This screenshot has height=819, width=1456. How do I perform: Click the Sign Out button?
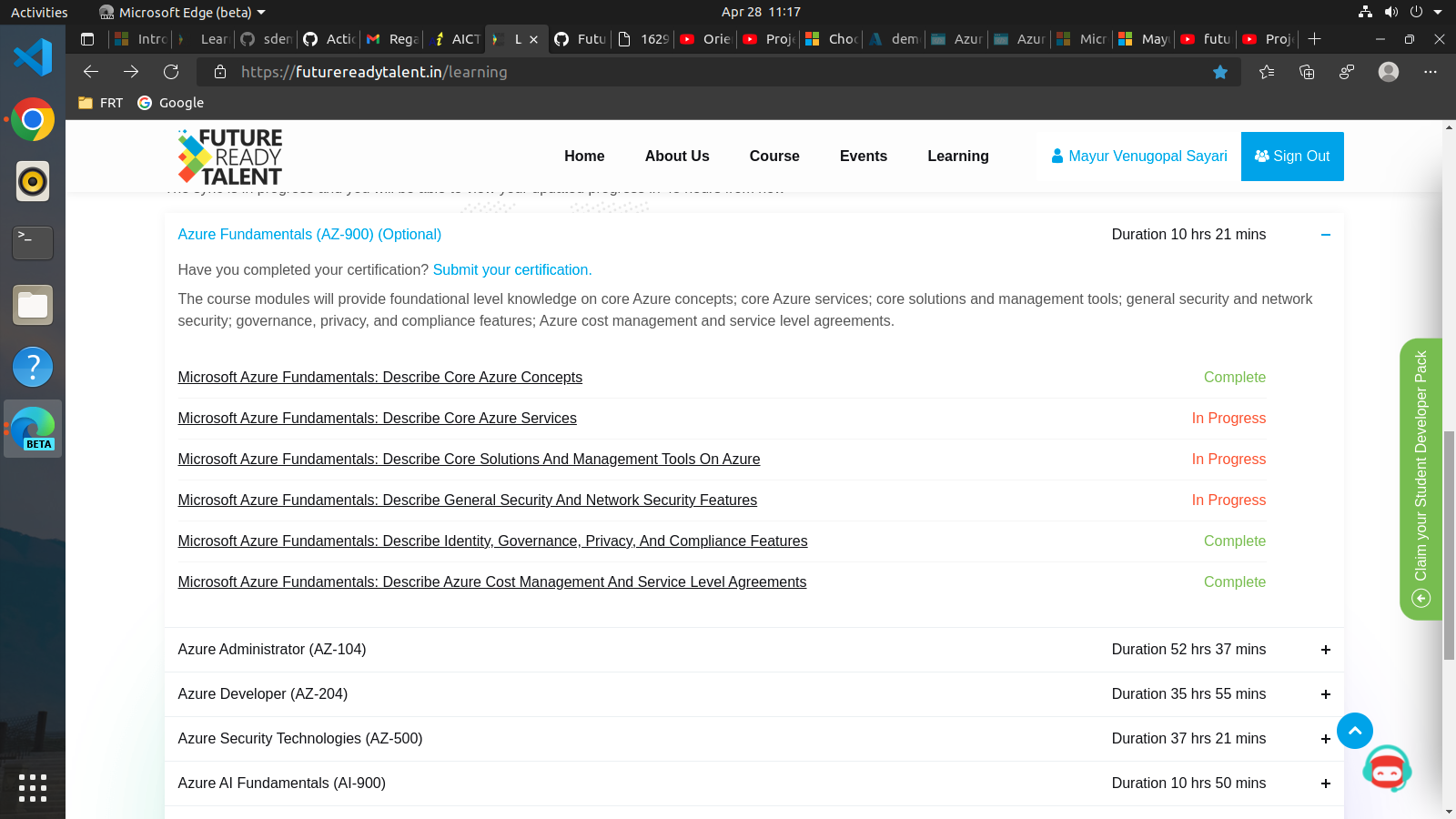(1292, 157)
